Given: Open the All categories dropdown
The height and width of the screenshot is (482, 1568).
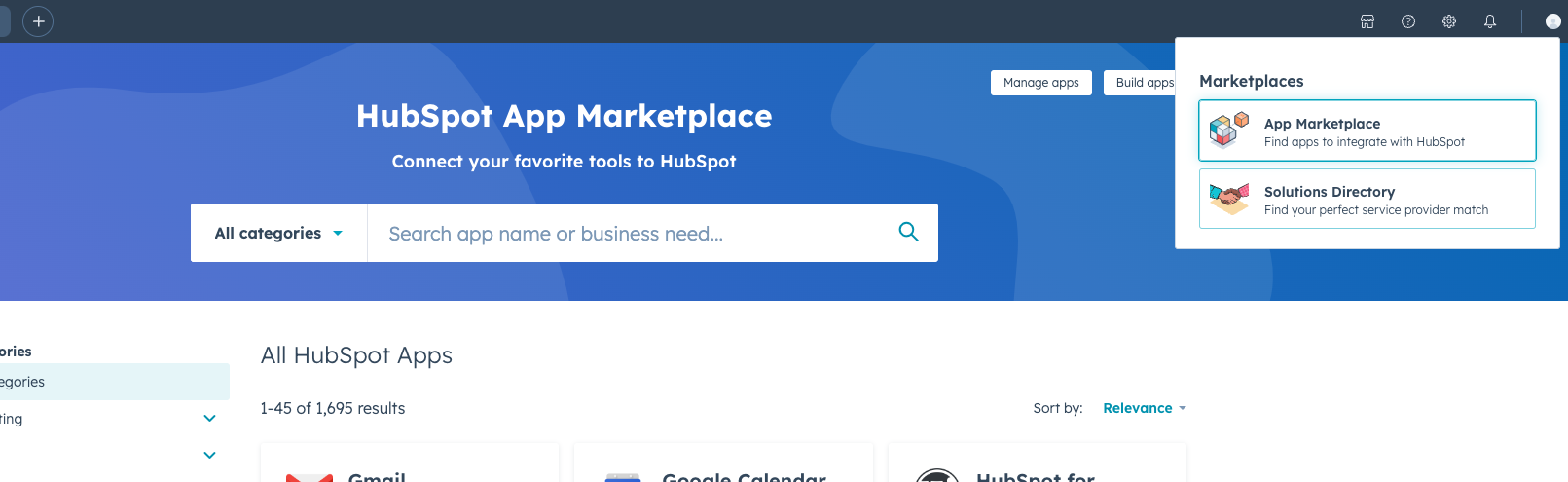Looking at the screenshot, I should pos(278,233).
